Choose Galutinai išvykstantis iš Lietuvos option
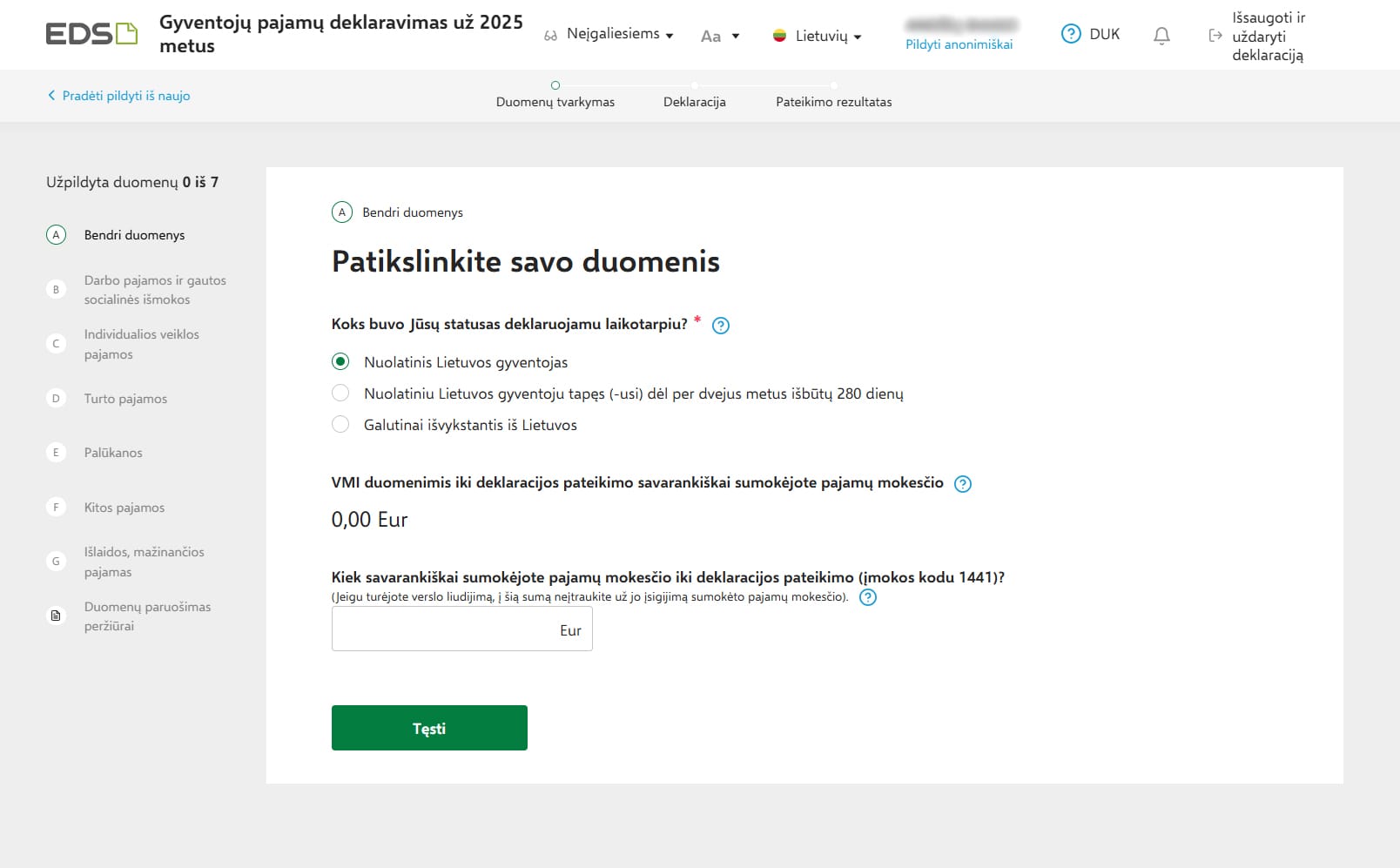The image size is (1400, 868). (x=340, y=425)
